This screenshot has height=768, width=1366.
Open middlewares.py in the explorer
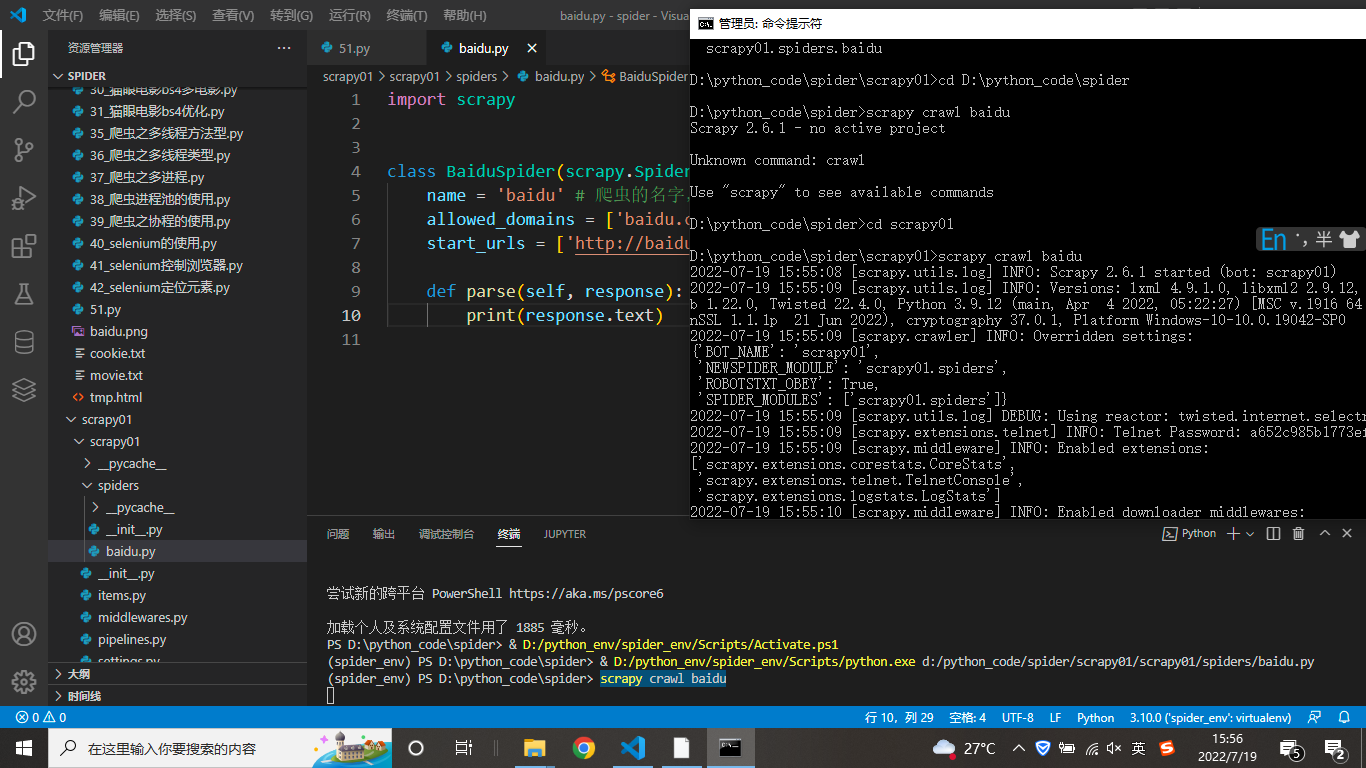(x=176, y=618)
